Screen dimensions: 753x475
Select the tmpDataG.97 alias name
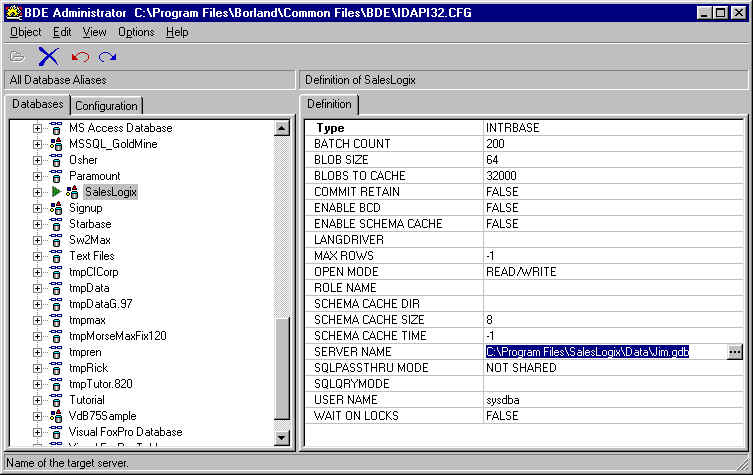[101, 304]
